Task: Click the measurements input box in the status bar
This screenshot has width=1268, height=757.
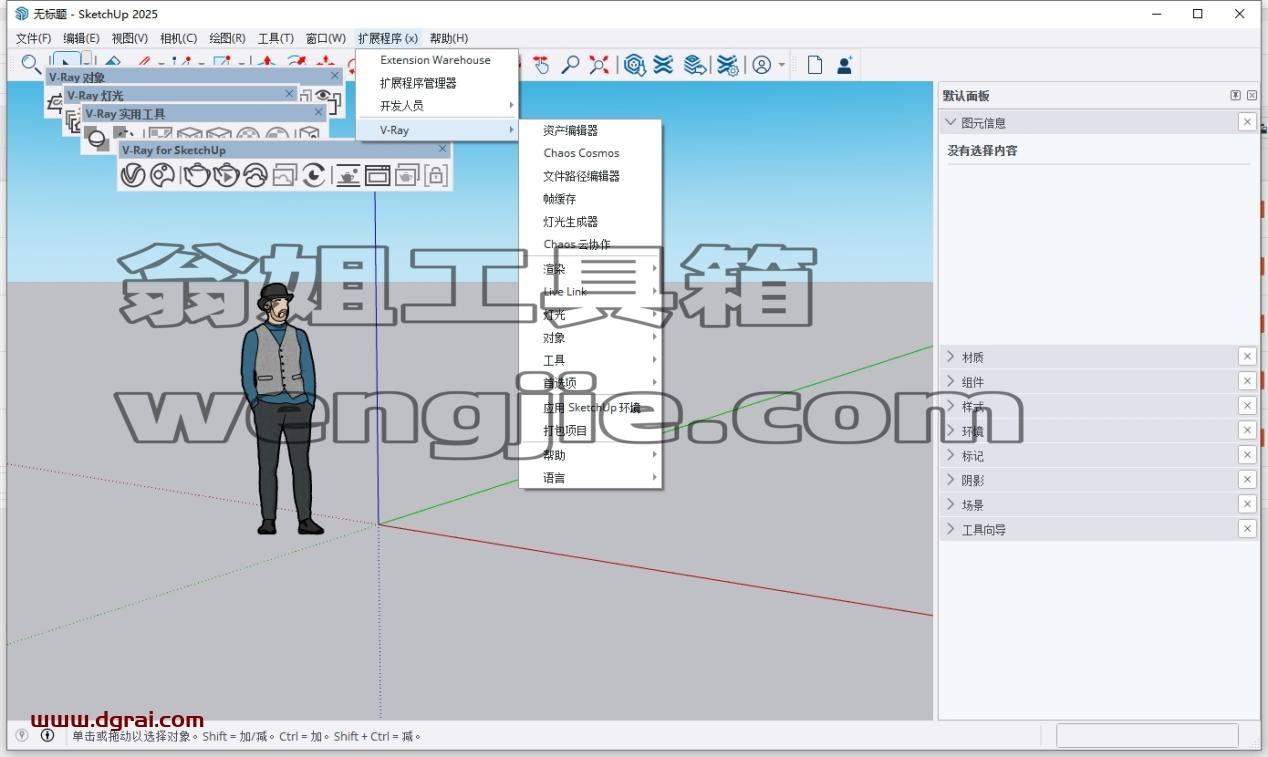Action: point(1147,736)
